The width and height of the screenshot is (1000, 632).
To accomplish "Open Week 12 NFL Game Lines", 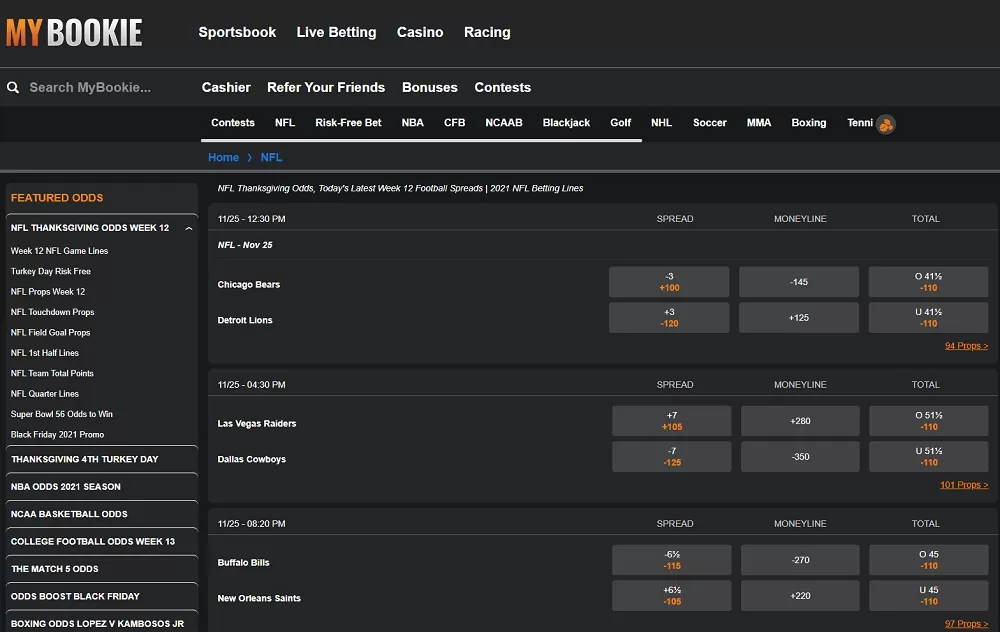I will tap(59, 251).
